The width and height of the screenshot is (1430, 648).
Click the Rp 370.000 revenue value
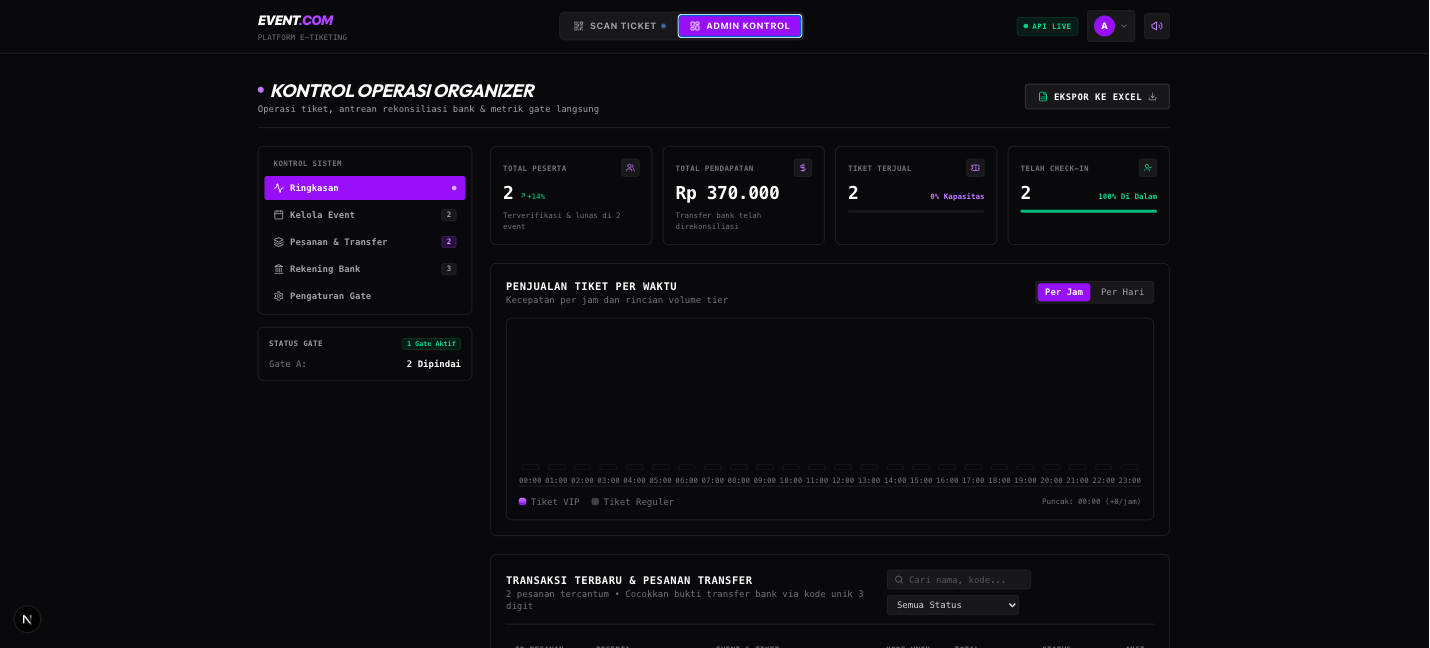tap(727, 193)
